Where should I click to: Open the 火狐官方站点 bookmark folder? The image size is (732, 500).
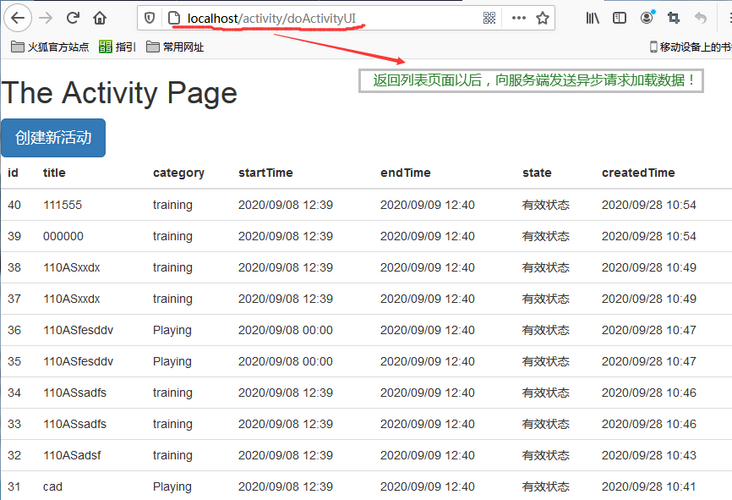(x=50, y=47)
